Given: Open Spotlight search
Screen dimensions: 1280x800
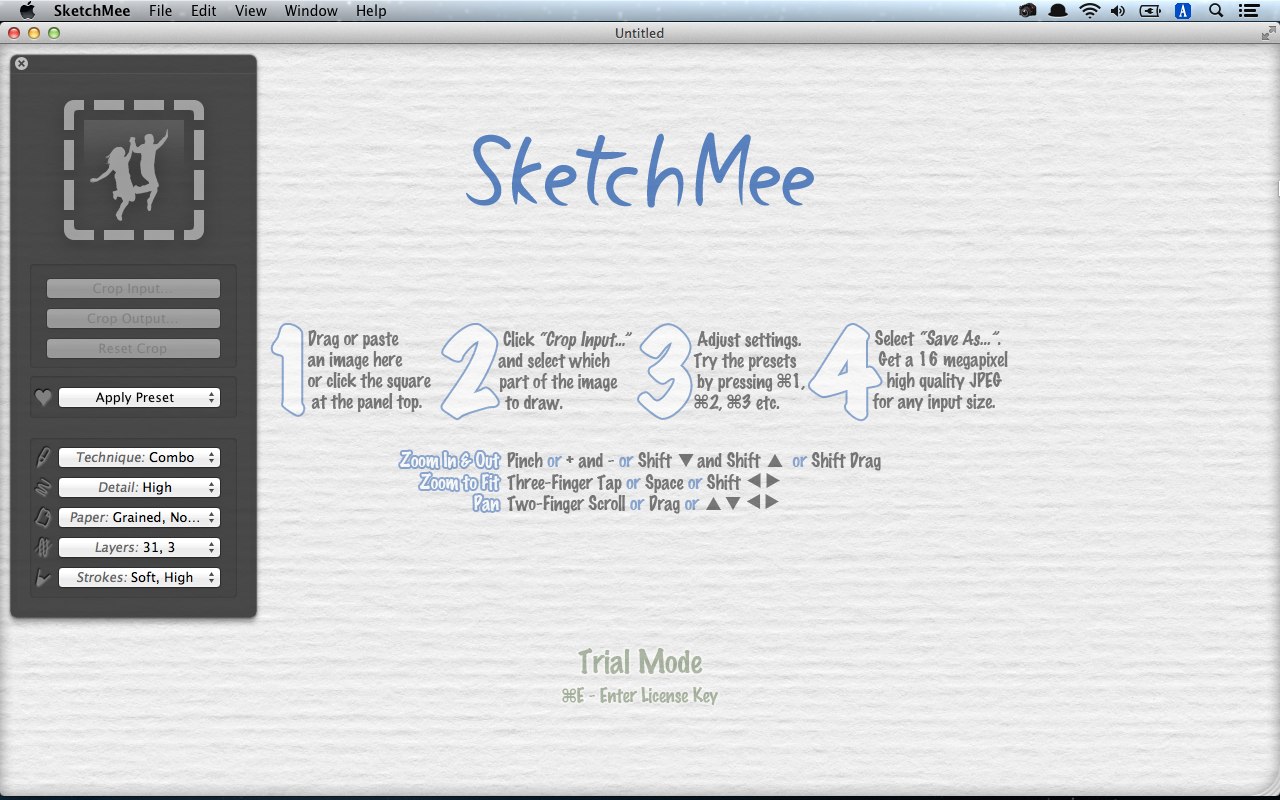Looking at the screenshot, I should (x=1216, y=11).
